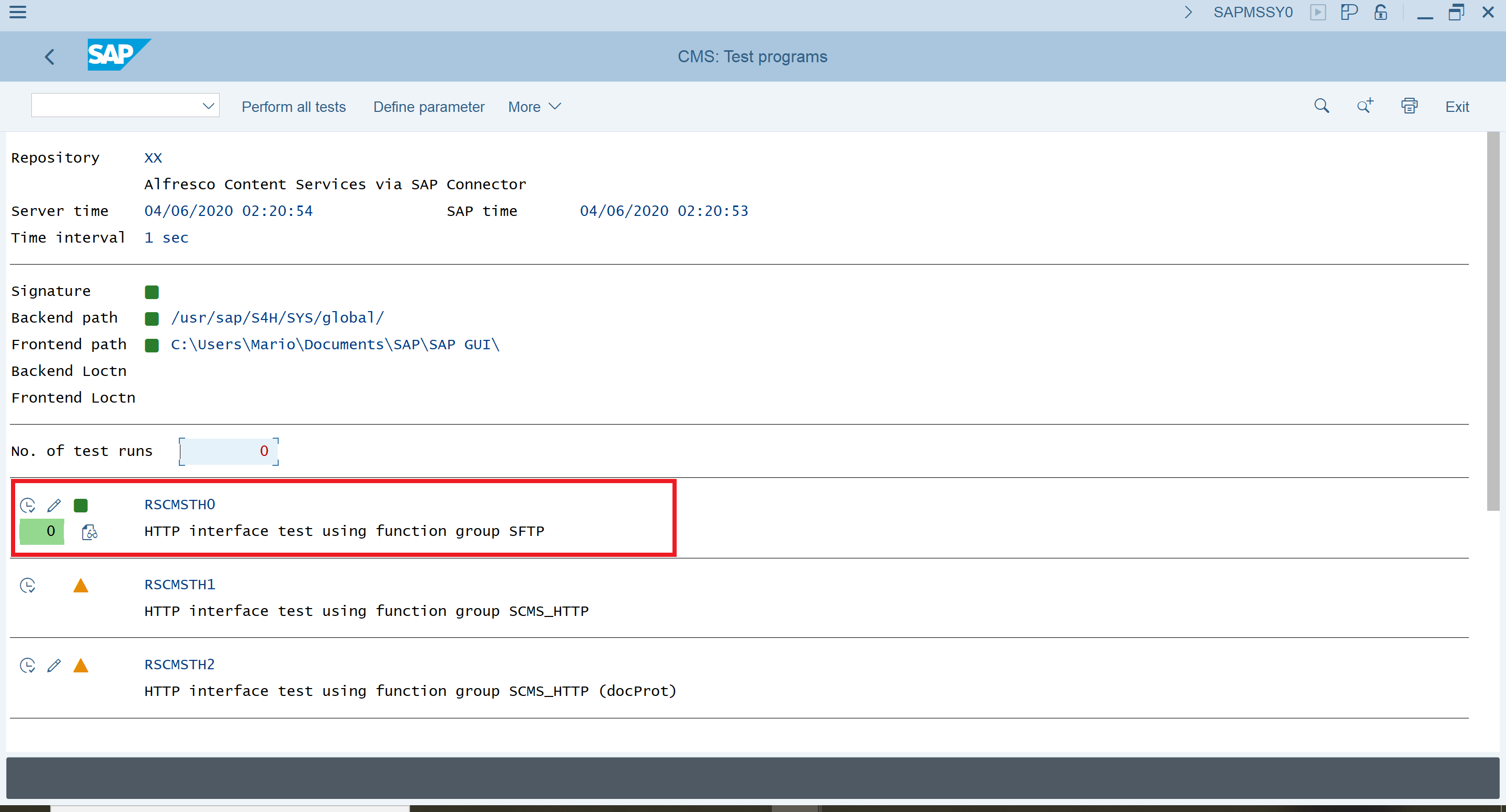
Task: Click the green Signature status indicator
Action: pos(152,292)
